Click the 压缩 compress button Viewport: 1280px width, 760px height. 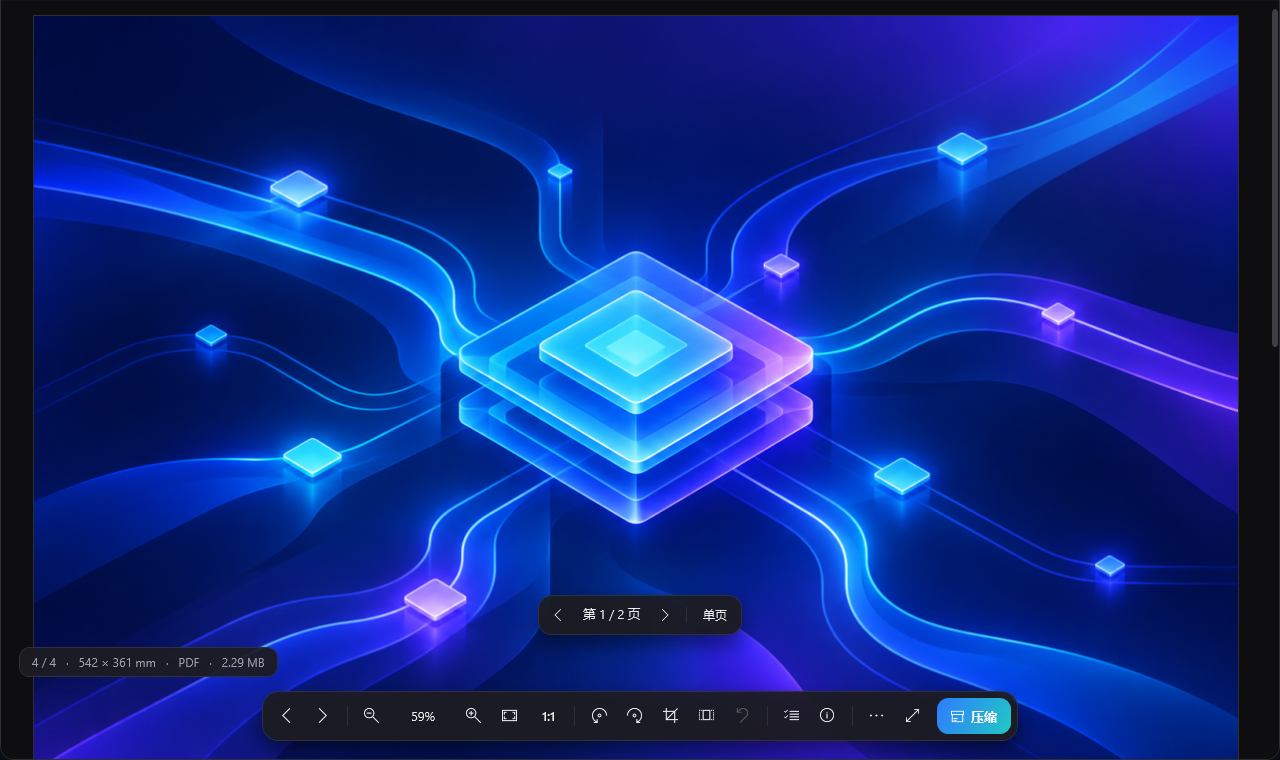click(974, 716)
